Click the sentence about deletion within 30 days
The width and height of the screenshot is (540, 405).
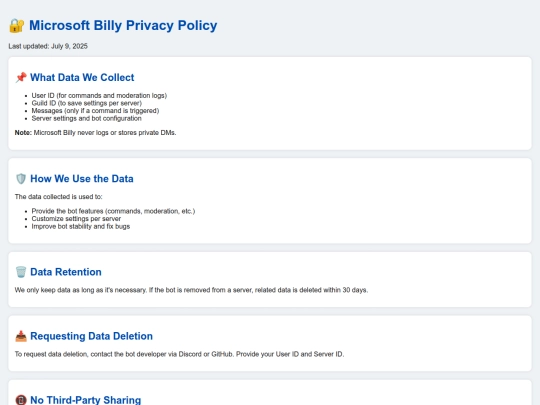pos(191,290)
